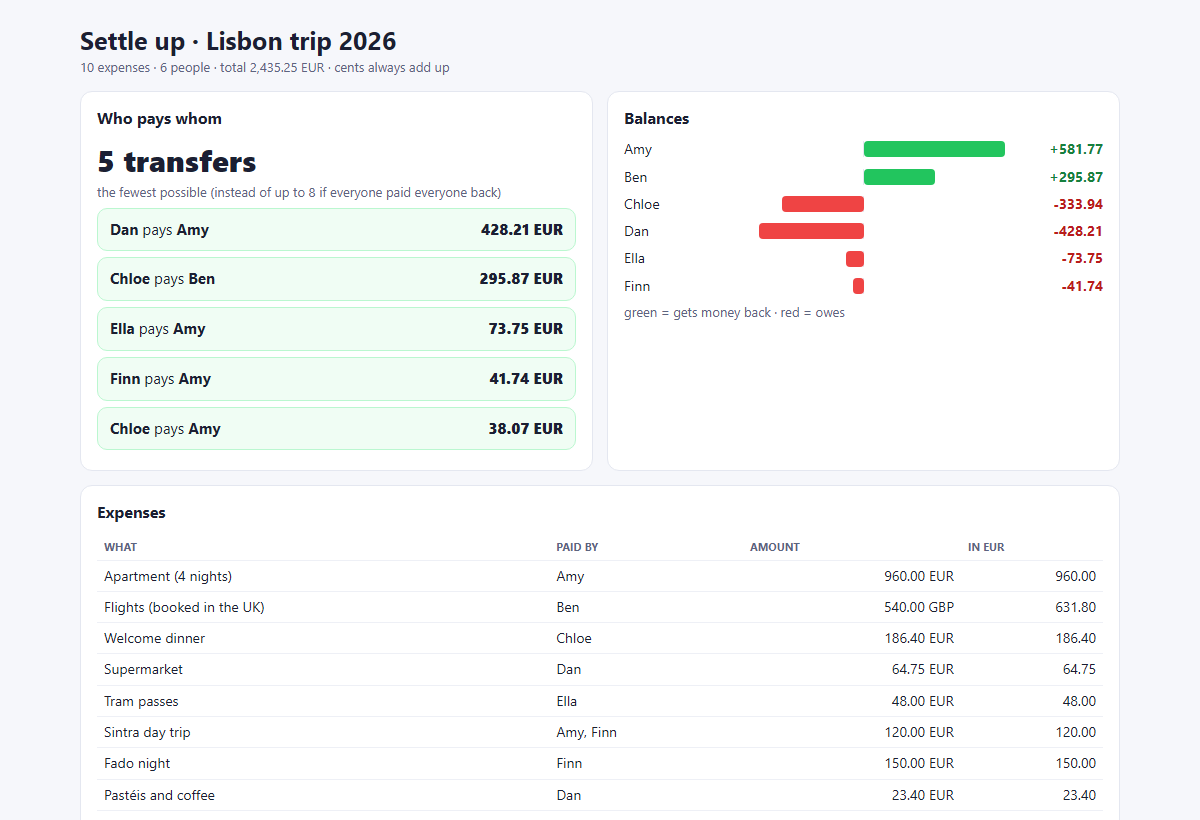Click the fewest possible explanation text
Screen dimensions: 1200x820
point(299,192)
